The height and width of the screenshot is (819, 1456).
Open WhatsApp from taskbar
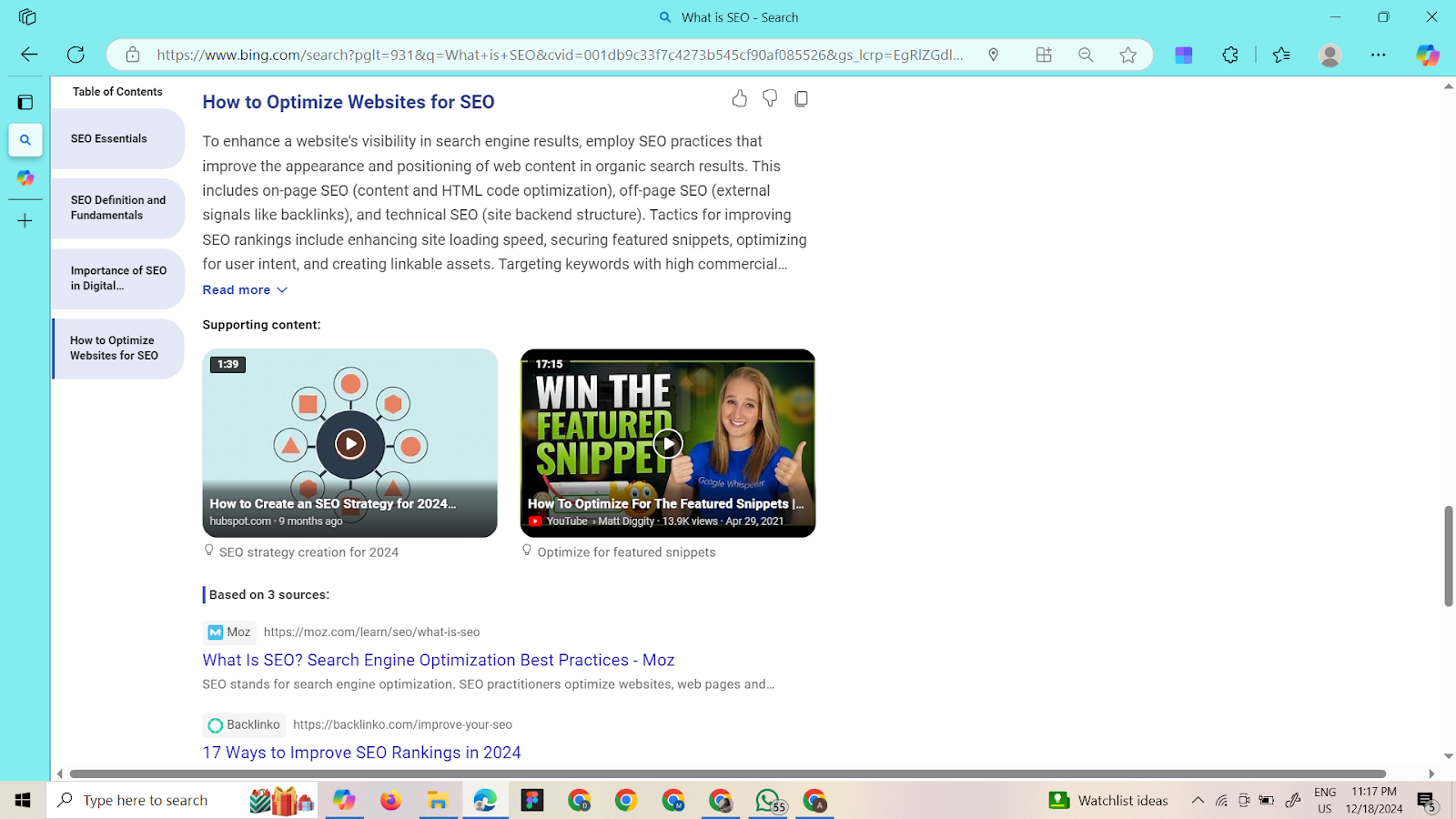pos(768,800)
